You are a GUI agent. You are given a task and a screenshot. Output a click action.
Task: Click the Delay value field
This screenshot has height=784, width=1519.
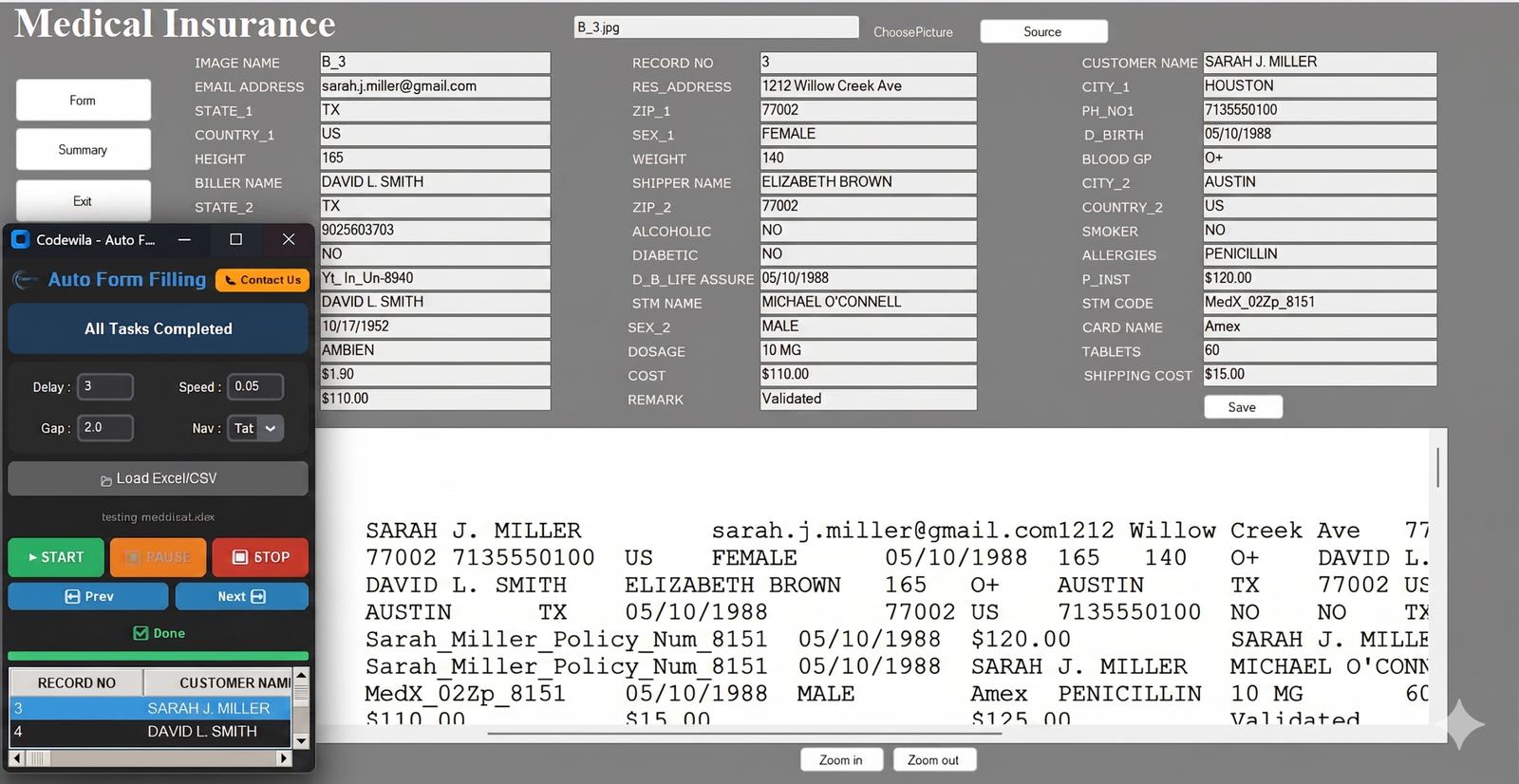105,386
